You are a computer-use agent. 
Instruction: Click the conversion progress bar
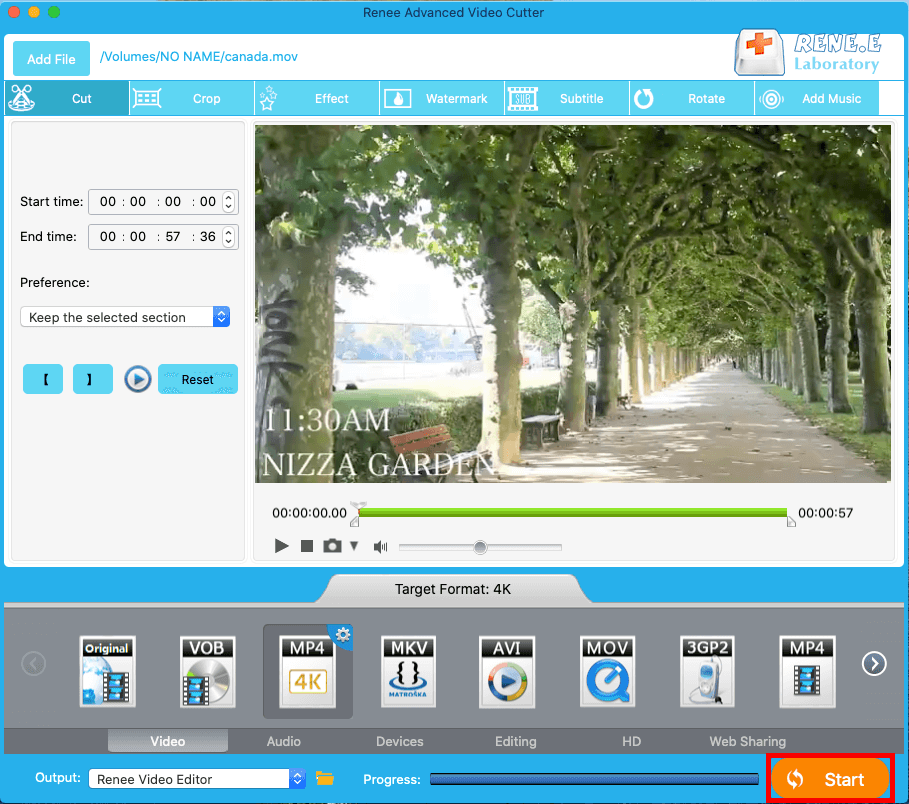coord(594,779)
